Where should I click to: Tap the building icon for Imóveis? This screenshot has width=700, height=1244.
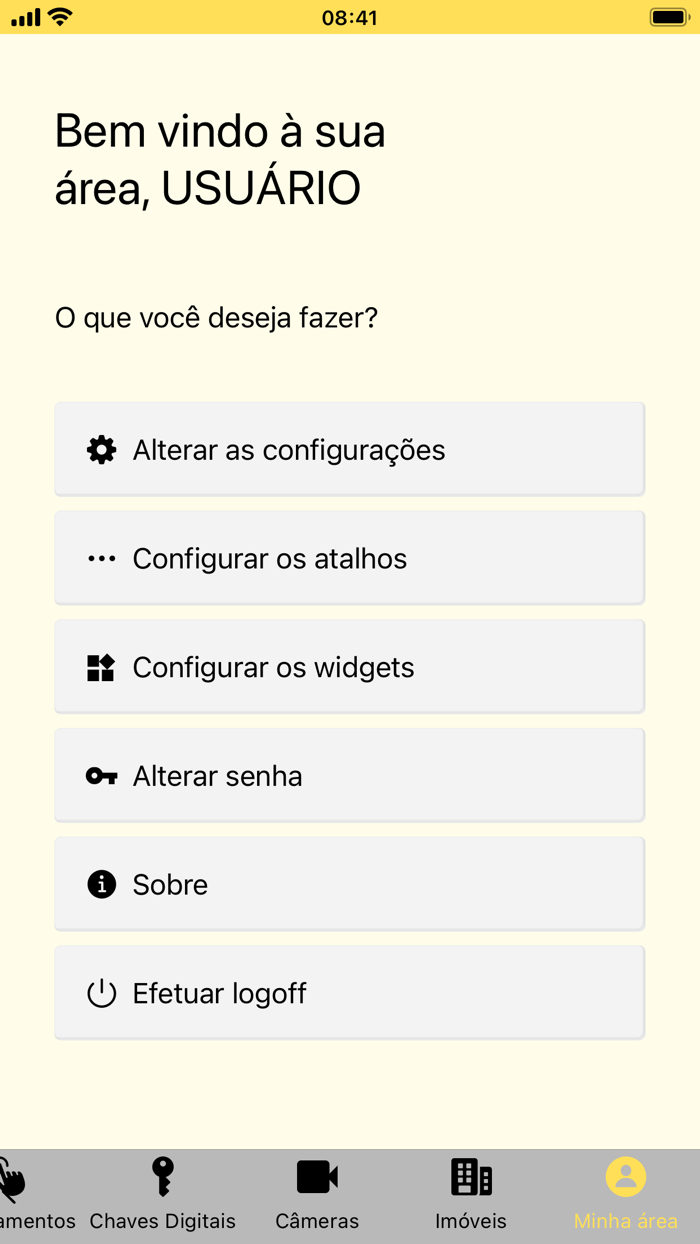pos(470,1177)
